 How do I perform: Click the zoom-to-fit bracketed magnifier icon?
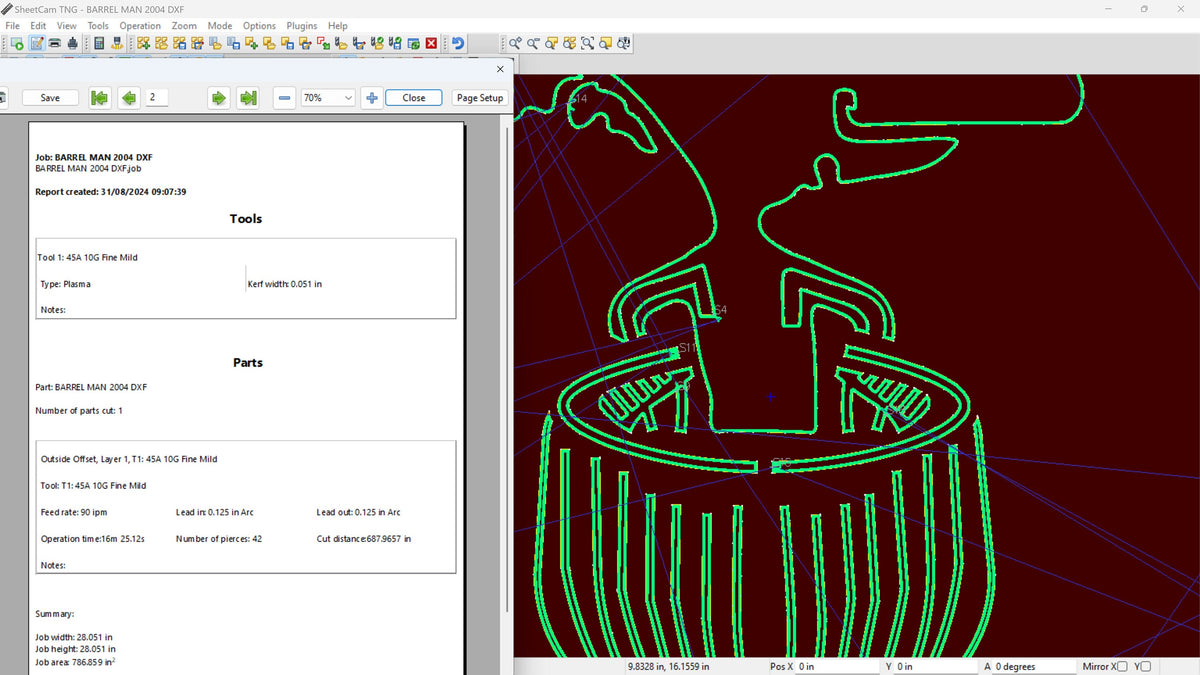click(588, 44)
